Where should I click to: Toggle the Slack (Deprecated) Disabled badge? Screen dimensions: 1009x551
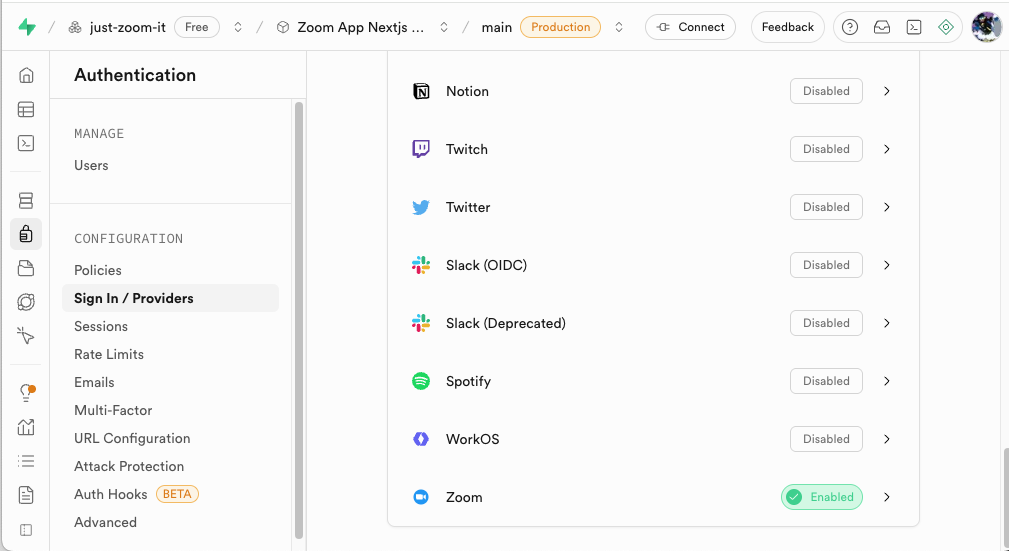(826, 322)
